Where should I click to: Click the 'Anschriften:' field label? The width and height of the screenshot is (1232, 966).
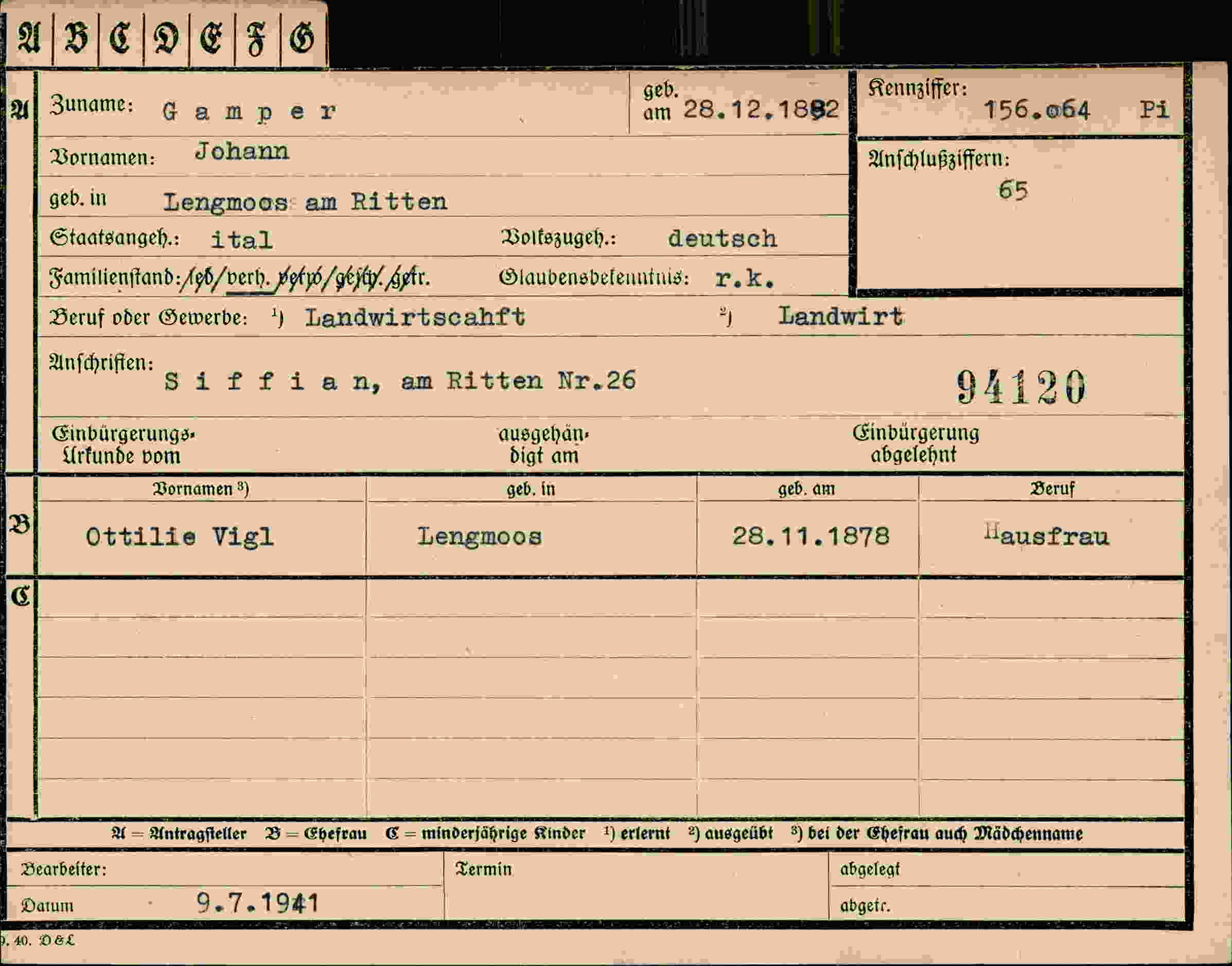[101, 362]
